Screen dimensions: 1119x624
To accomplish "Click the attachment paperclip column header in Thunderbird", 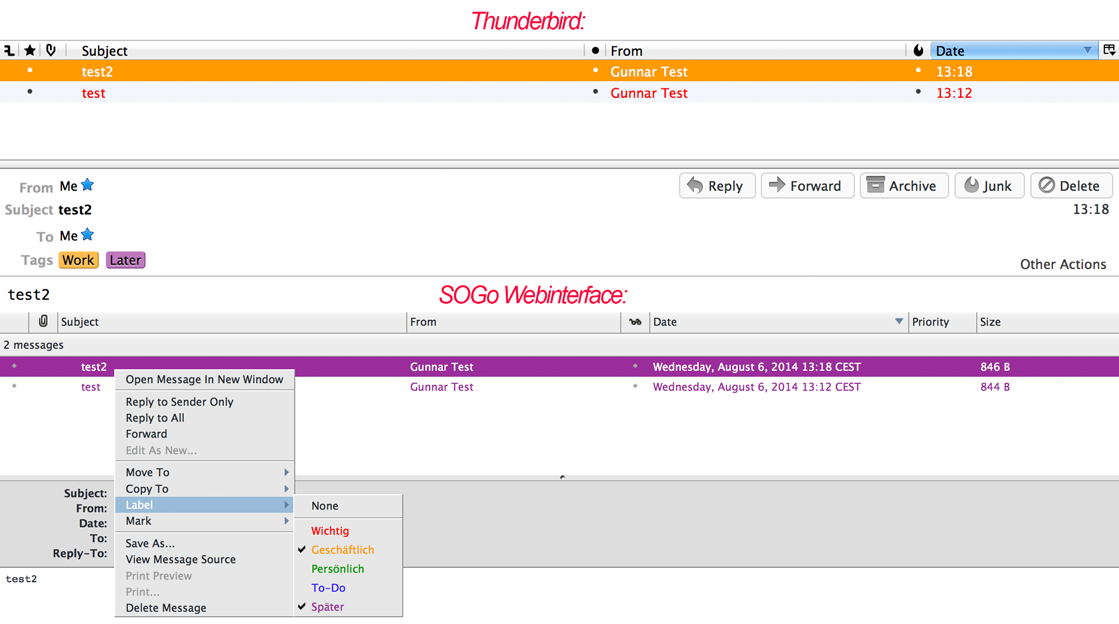I will (x=51, y=50).
